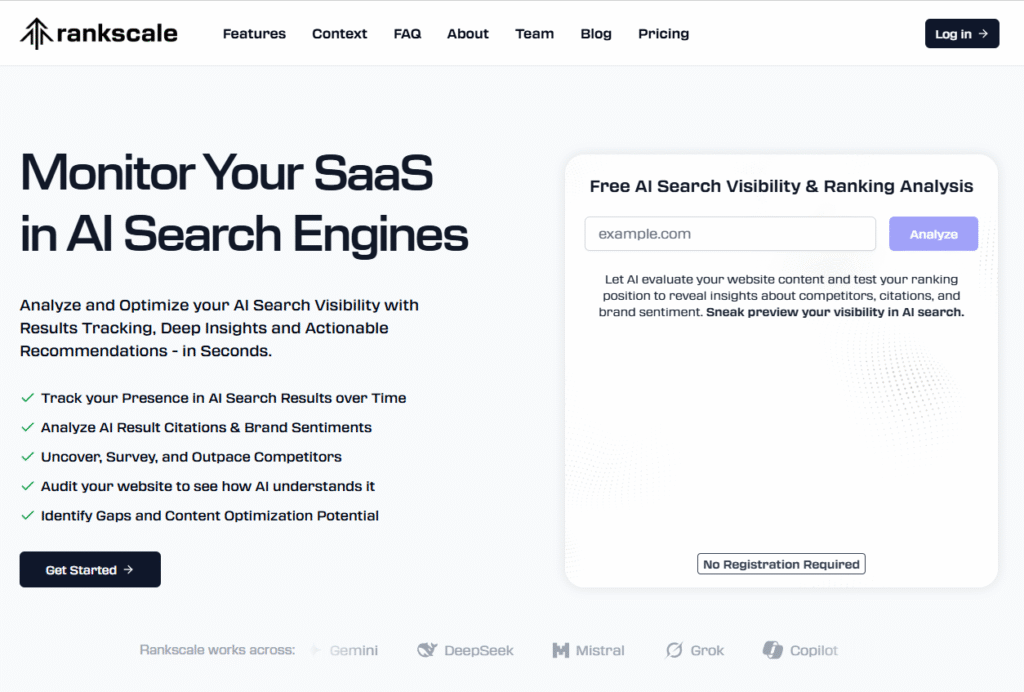Click checkmark beside Identify Gaps item
The height and width of the screenshot is (692, 1024).
point(27,515)
